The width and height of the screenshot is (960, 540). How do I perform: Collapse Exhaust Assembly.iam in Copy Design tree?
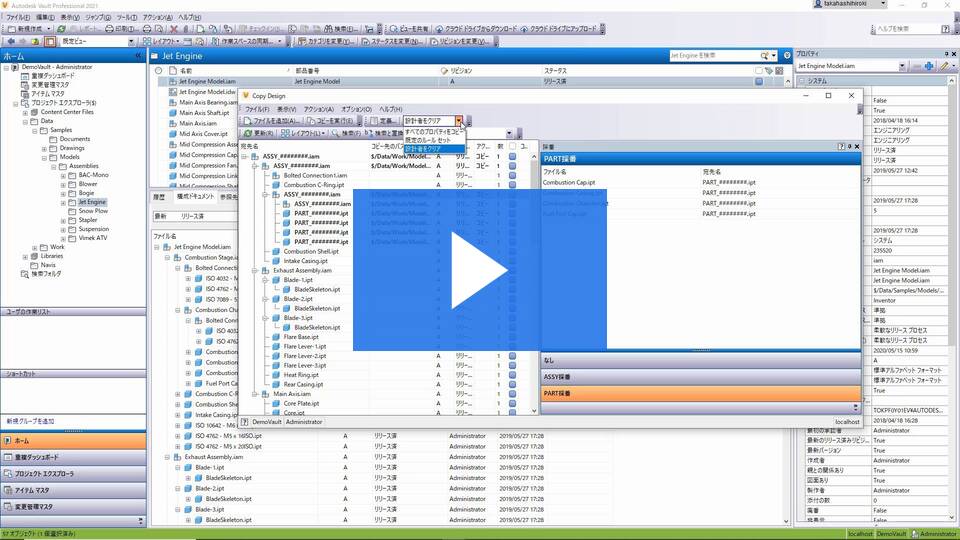pyautogui.click(x=254, y=270)
